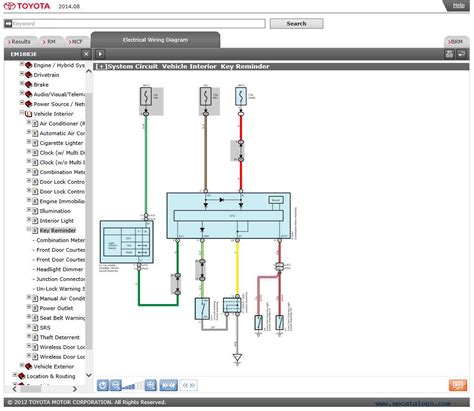474x411 pixels.
Task: Expand the Engine Immobiliser tree node
Action: pyautogui.click(x=29, y=200)
